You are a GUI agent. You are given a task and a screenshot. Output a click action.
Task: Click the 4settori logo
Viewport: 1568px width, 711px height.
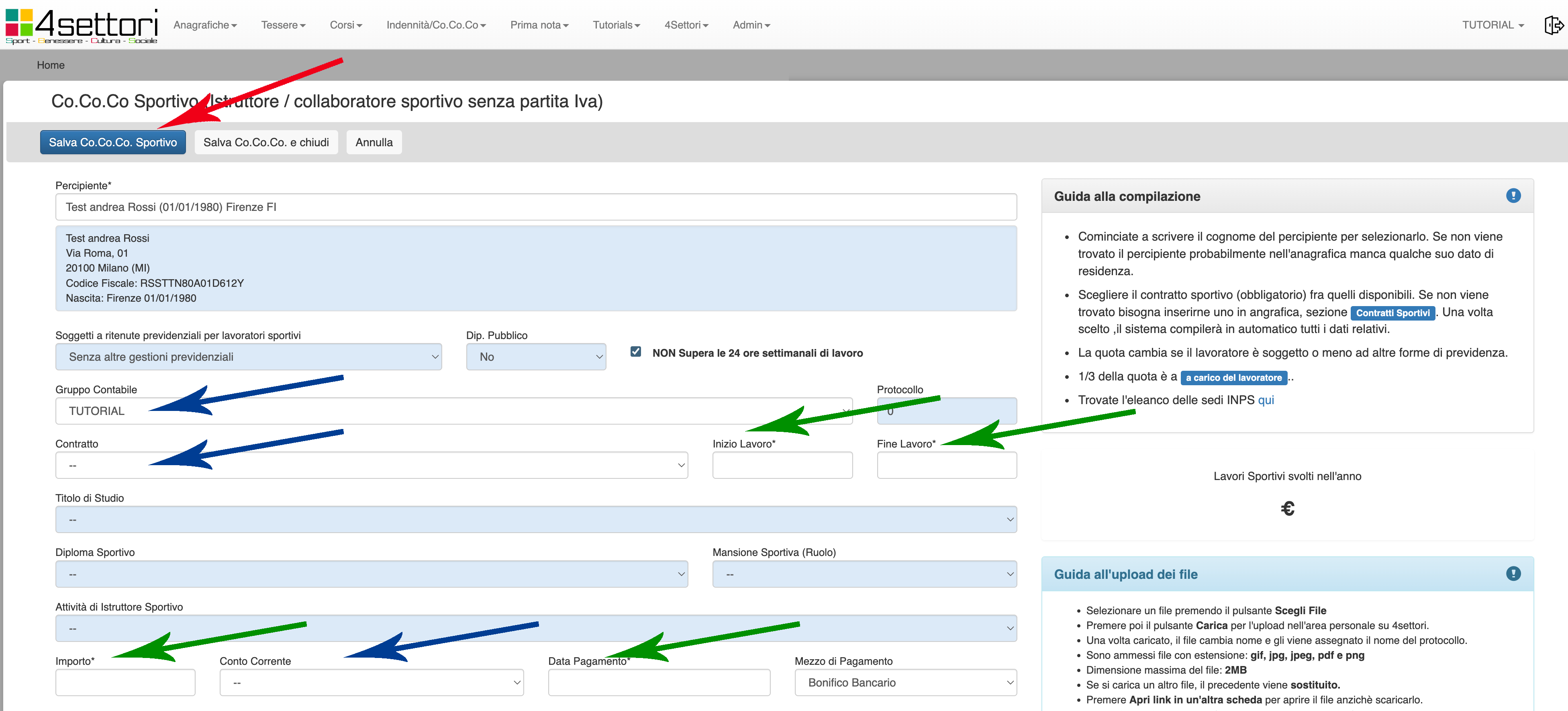coord(82,26)
